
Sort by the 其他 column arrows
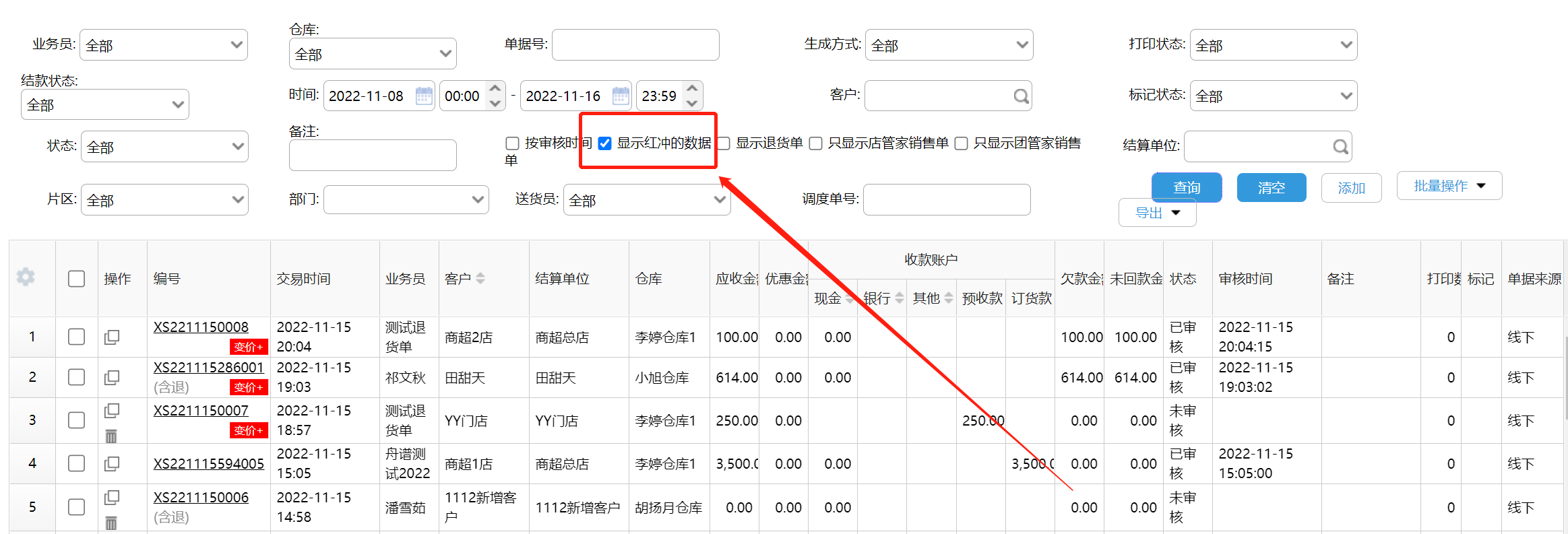pos(949,298)
